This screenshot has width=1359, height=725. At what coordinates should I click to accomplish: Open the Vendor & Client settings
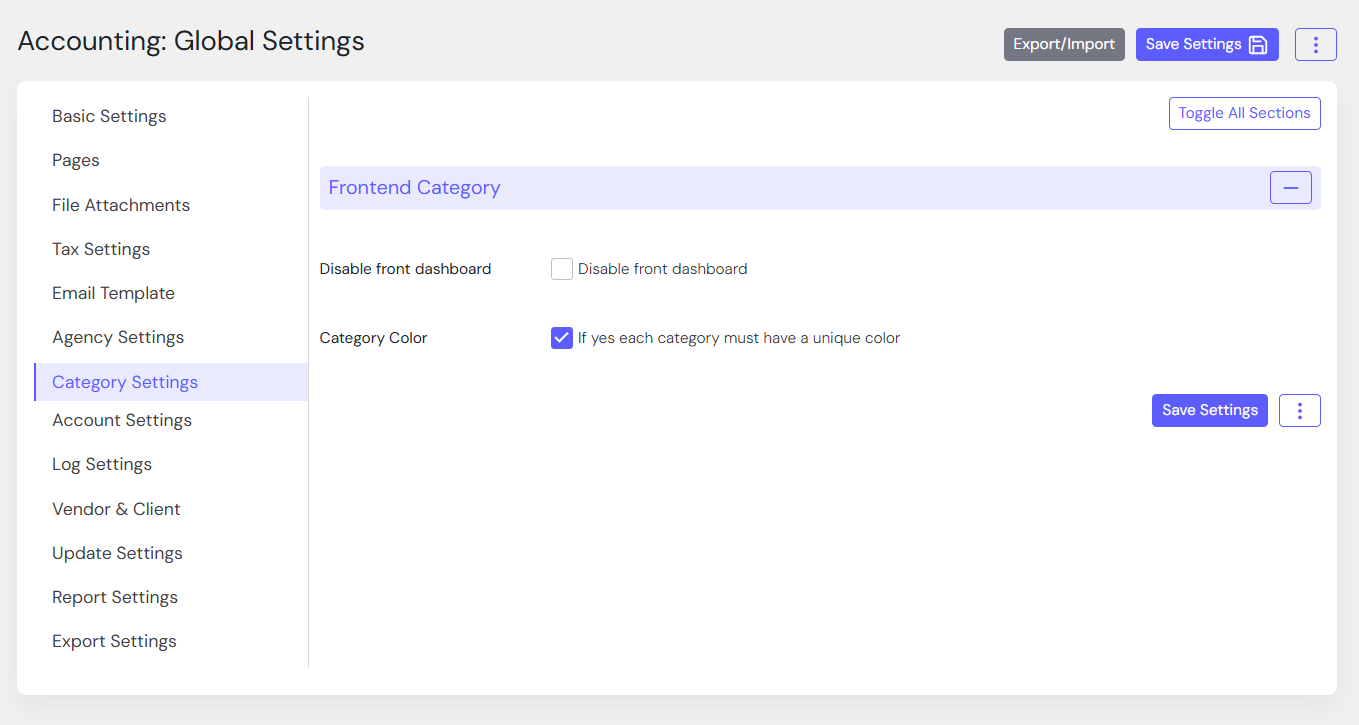(116, 509)
